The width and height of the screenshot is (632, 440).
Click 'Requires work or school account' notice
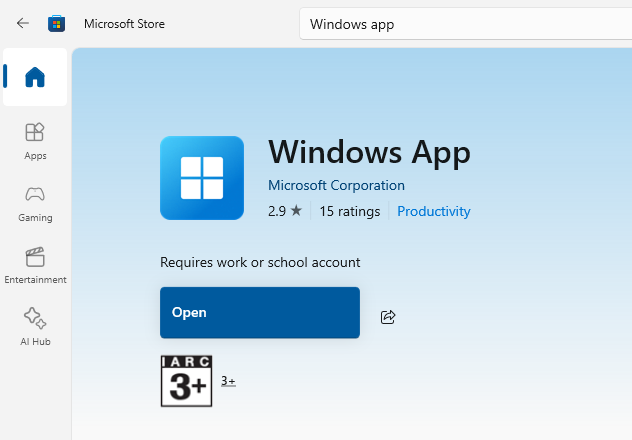(x=260, y=262)
